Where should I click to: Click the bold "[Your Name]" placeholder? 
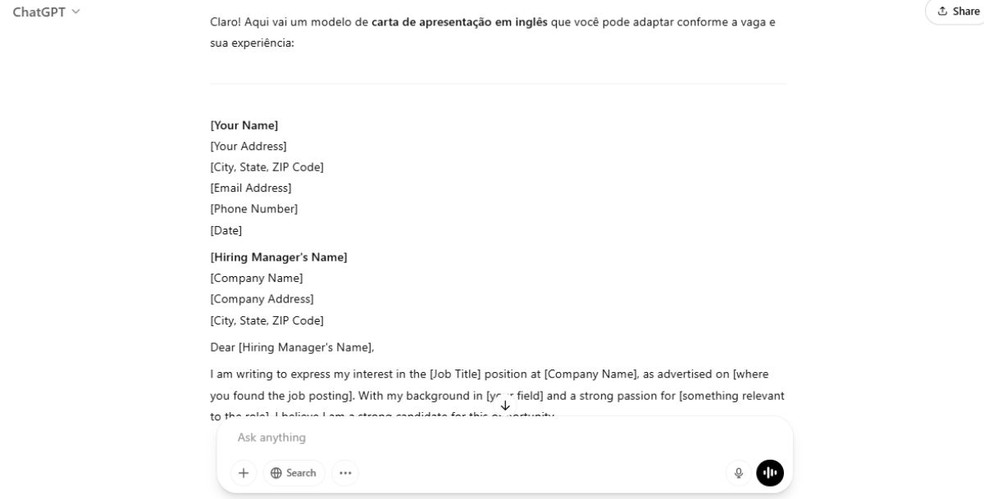(x=244, y=125)
